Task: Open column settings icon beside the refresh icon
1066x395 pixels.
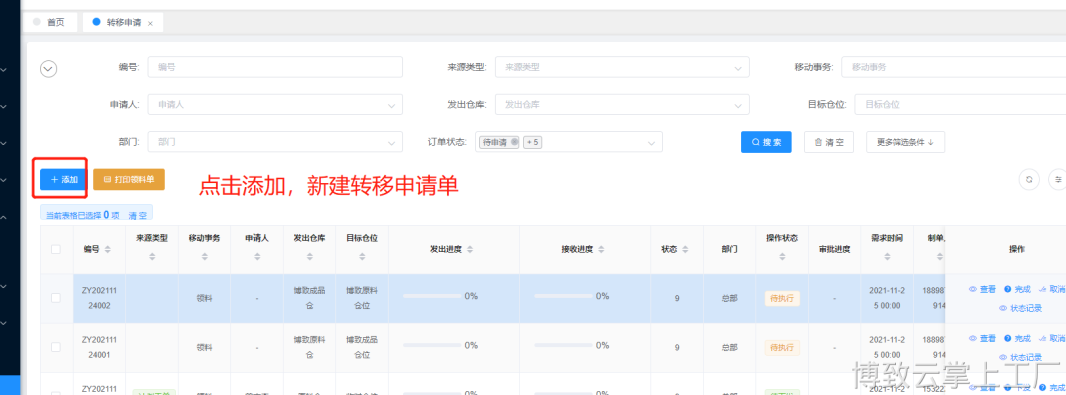Action: point(1058,179)
